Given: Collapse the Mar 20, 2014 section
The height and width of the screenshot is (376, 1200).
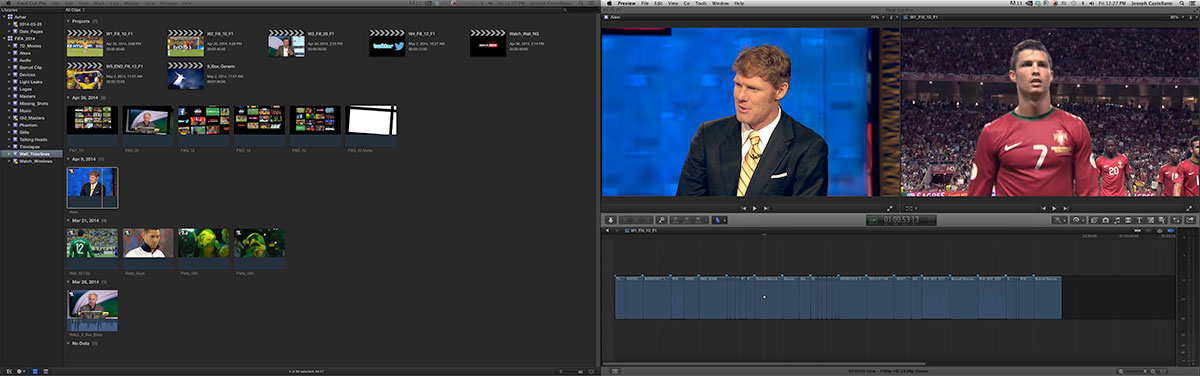Looking at the screenshot, I should pos(67,282).
